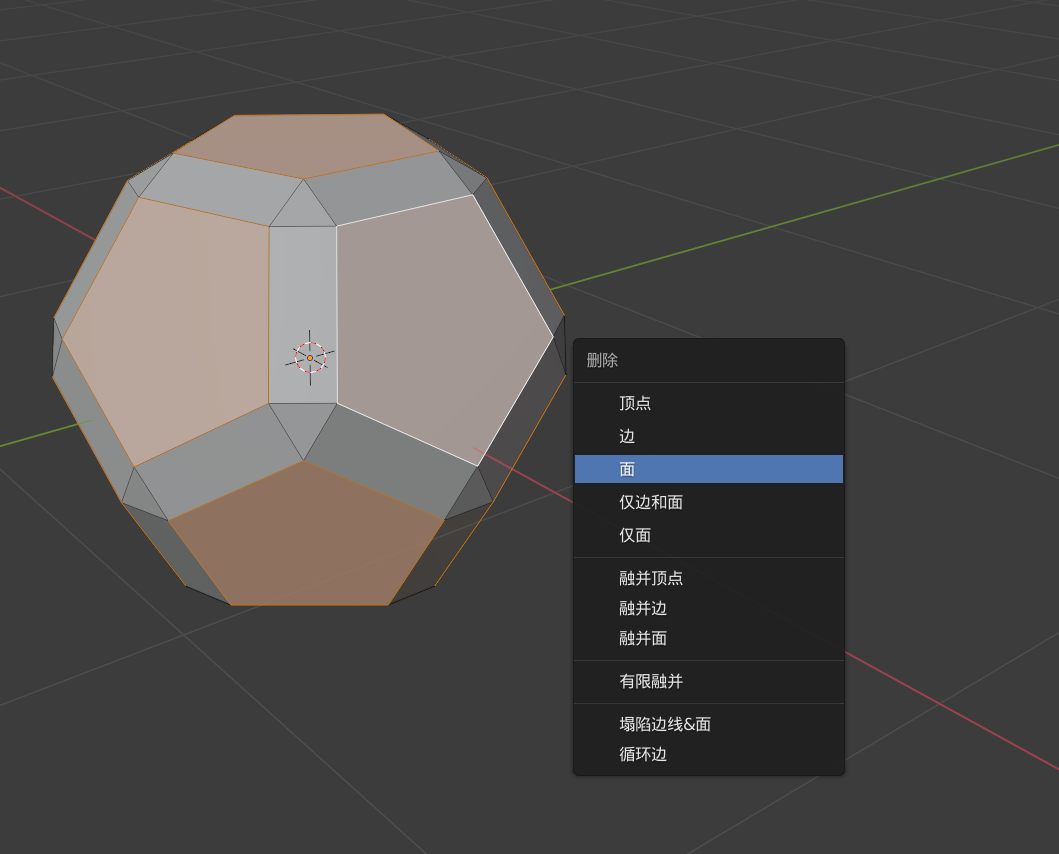Select the top pentagonal face
The height and width of the screenshot is (854, 1059).
pyautogui.click(x=307, y=143)
